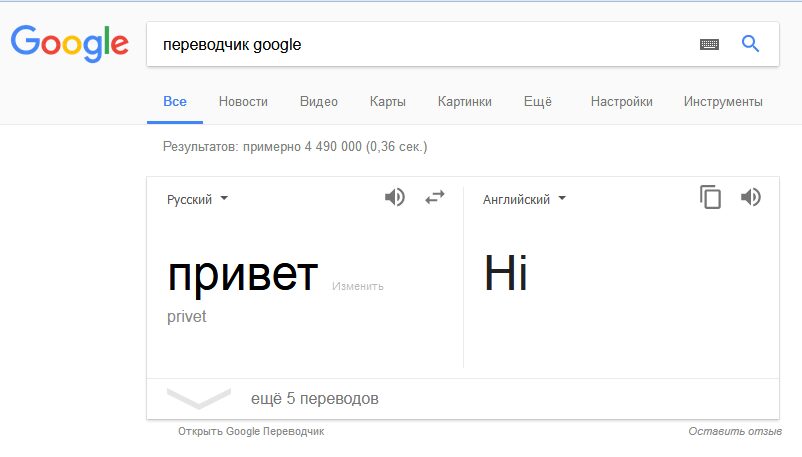Copy the English translation
The image size is (802, 457).
click(710, 197)
